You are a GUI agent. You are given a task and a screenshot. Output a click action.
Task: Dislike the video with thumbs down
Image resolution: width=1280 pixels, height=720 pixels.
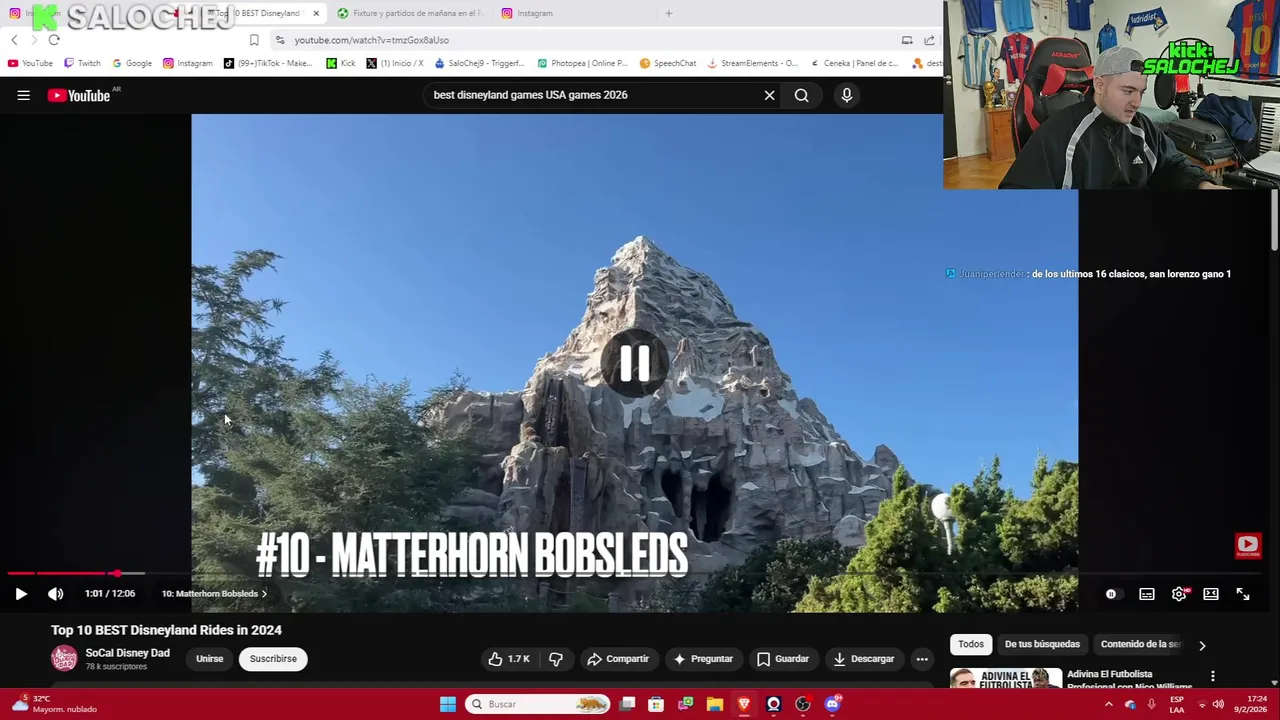[x=556, y=659]
